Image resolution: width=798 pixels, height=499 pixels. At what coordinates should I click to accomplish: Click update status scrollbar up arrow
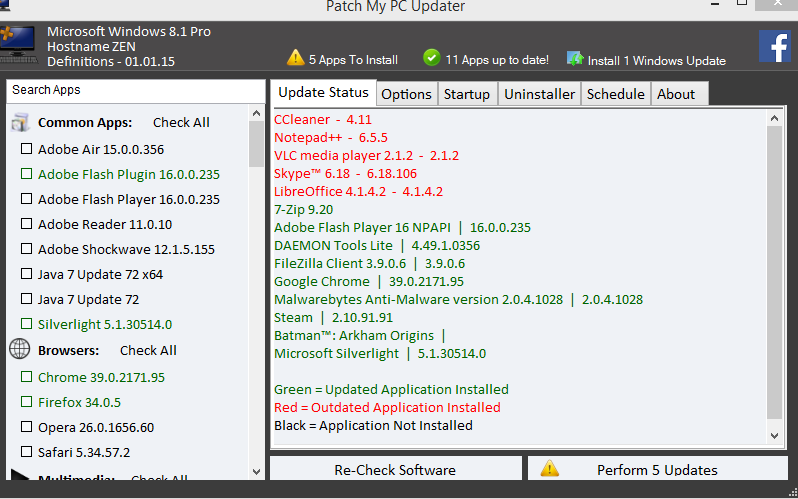[775, 119]
